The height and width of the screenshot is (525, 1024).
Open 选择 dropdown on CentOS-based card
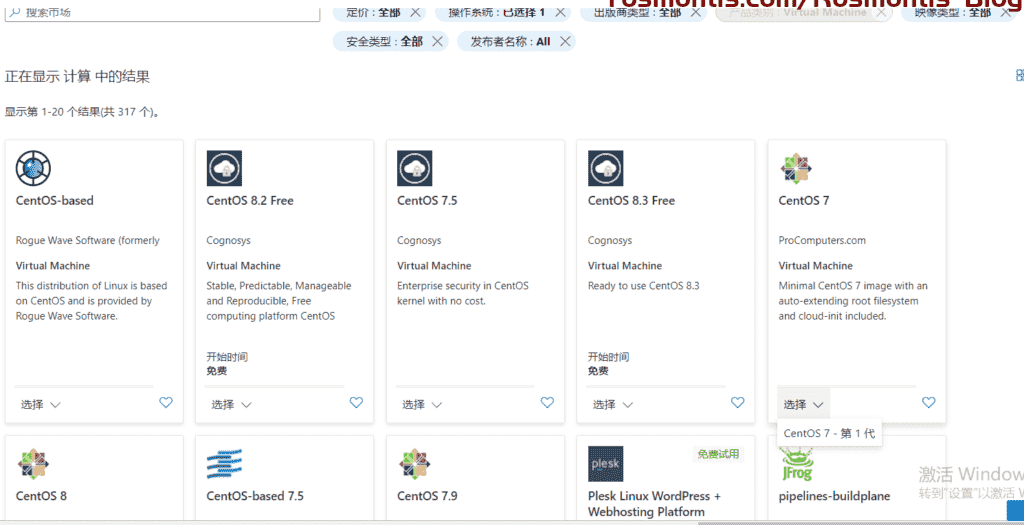[40, 404]
